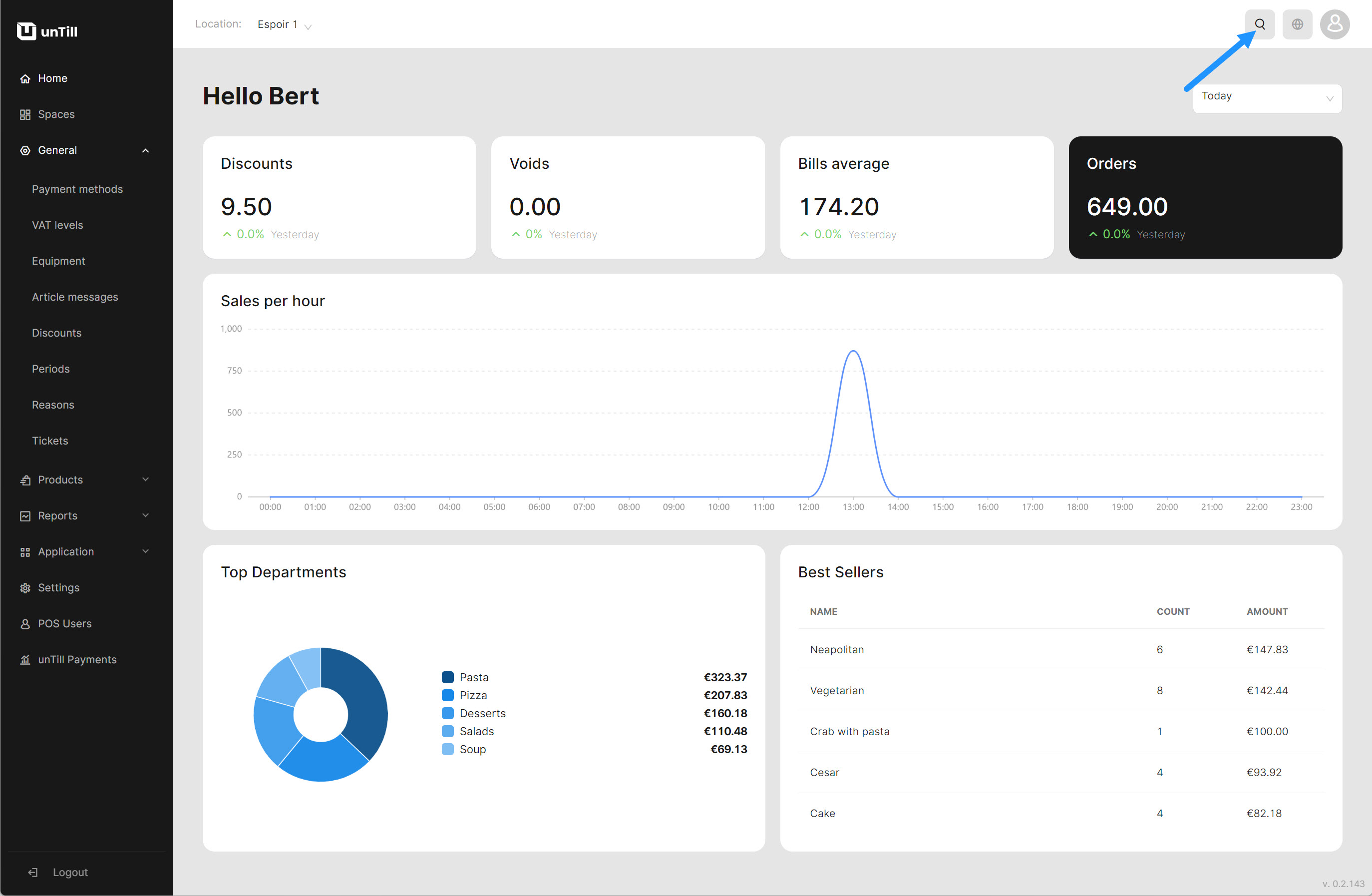The image size is (1372, 896).
Task: Expand the Products sidebar section
Action: (145, 479)
